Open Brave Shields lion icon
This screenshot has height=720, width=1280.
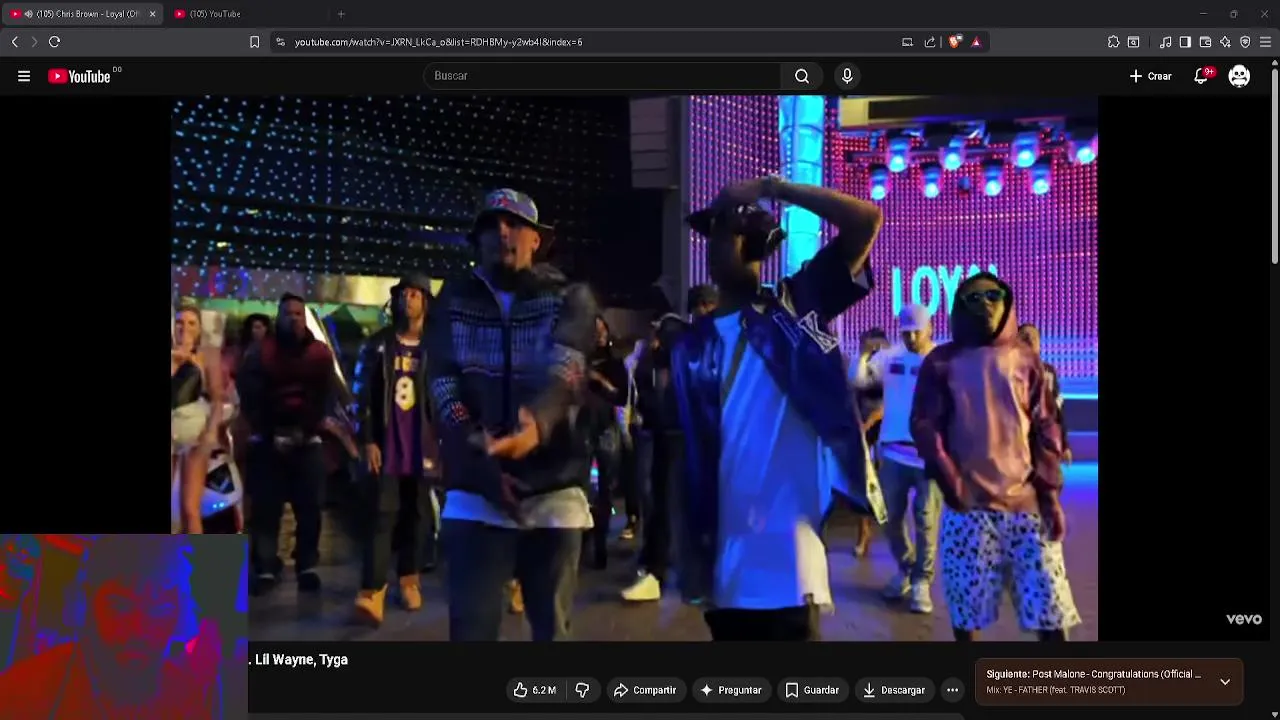tap(955, 42)
